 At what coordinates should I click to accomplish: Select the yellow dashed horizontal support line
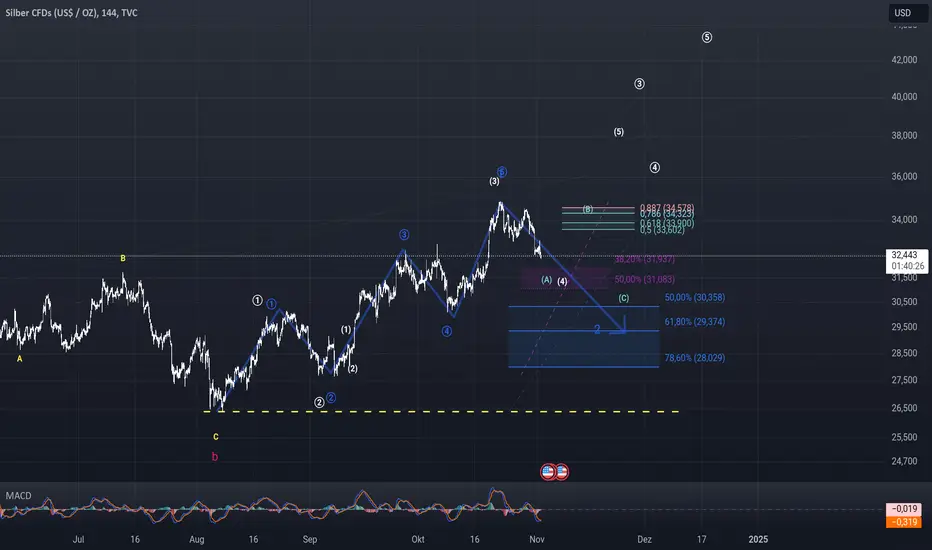(441, 411)
